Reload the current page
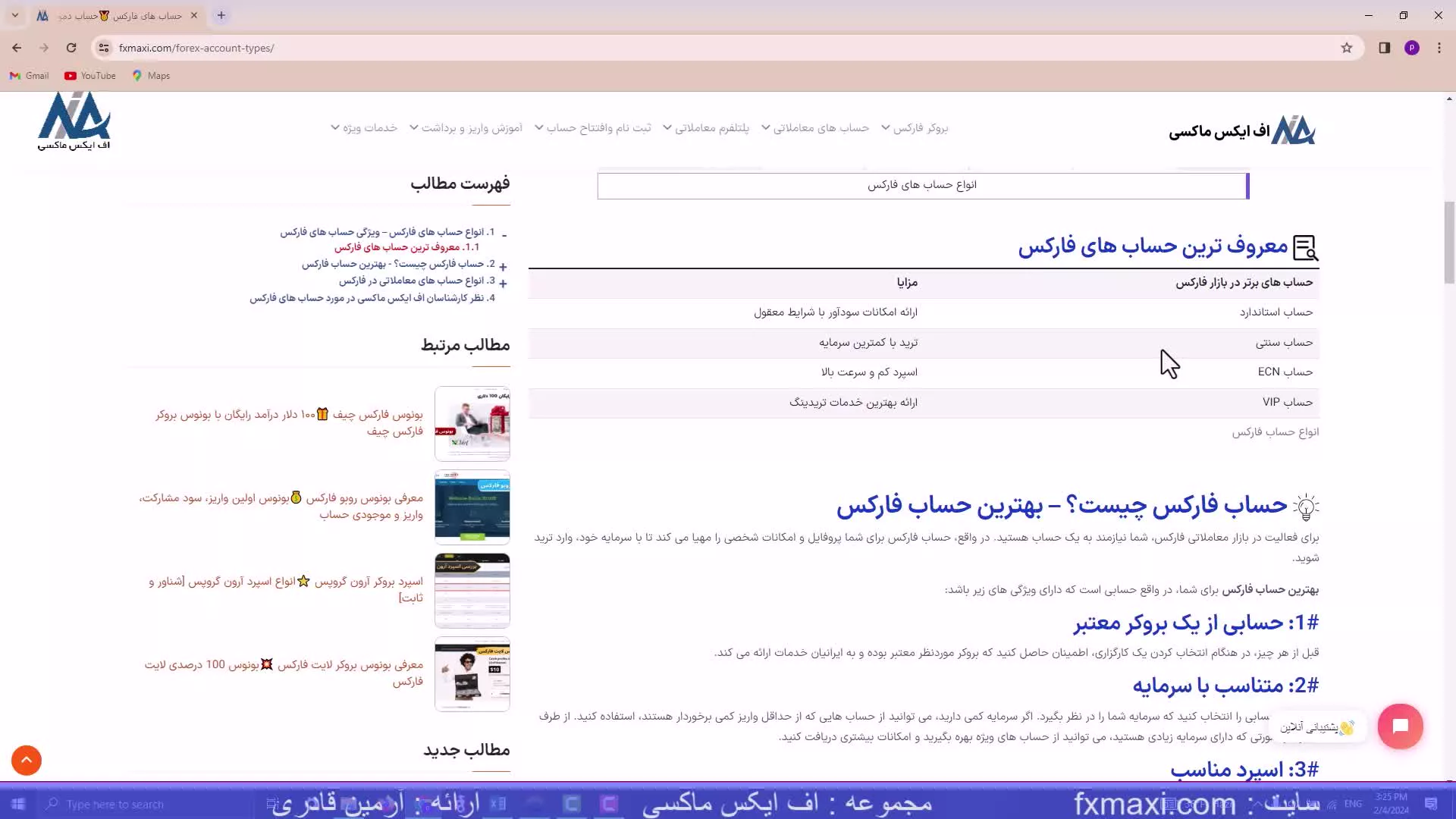Screen dimensions: 1456x819 pos(71,48)
